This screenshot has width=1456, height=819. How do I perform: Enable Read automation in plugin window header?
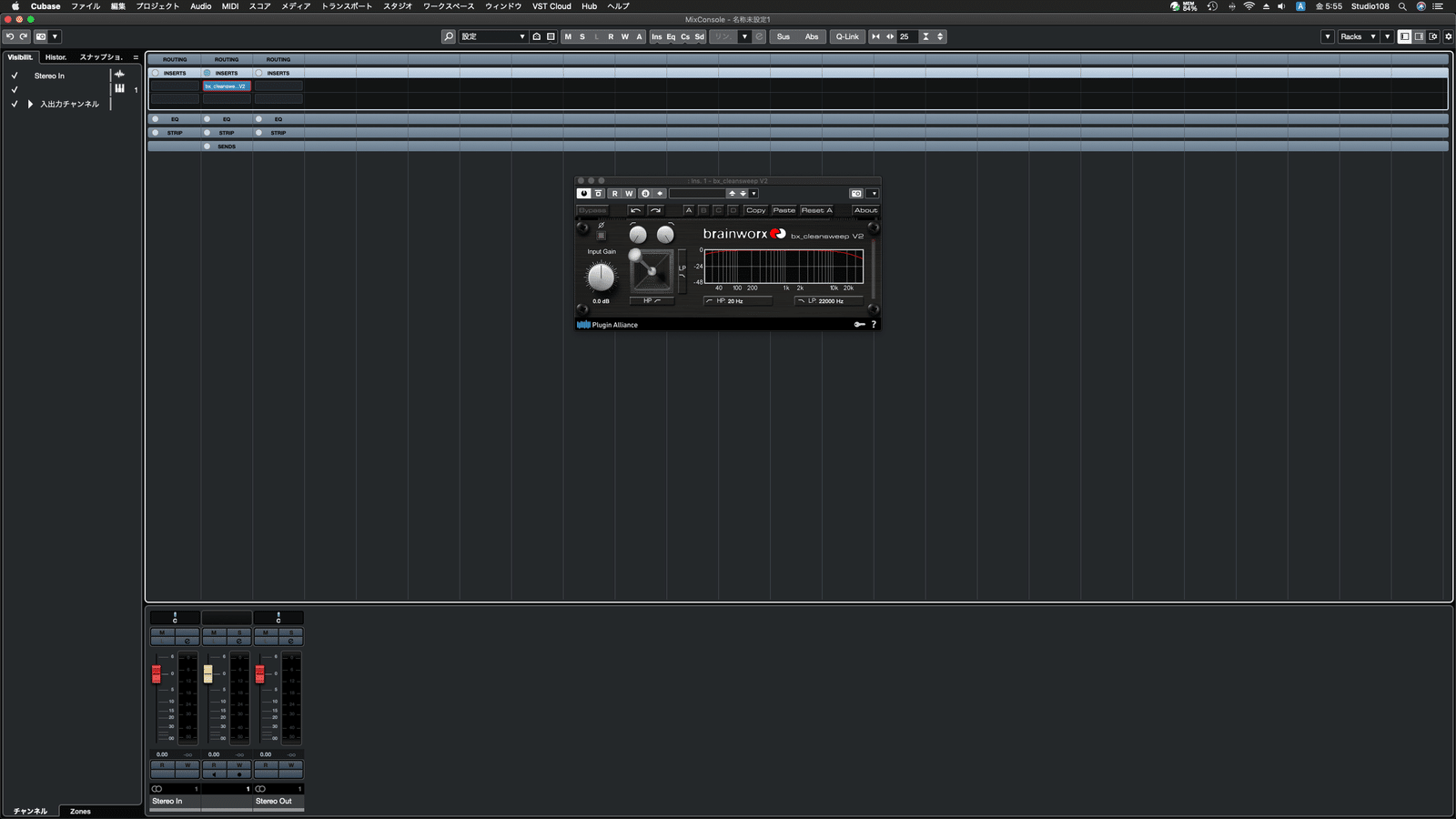coord(614,193)
